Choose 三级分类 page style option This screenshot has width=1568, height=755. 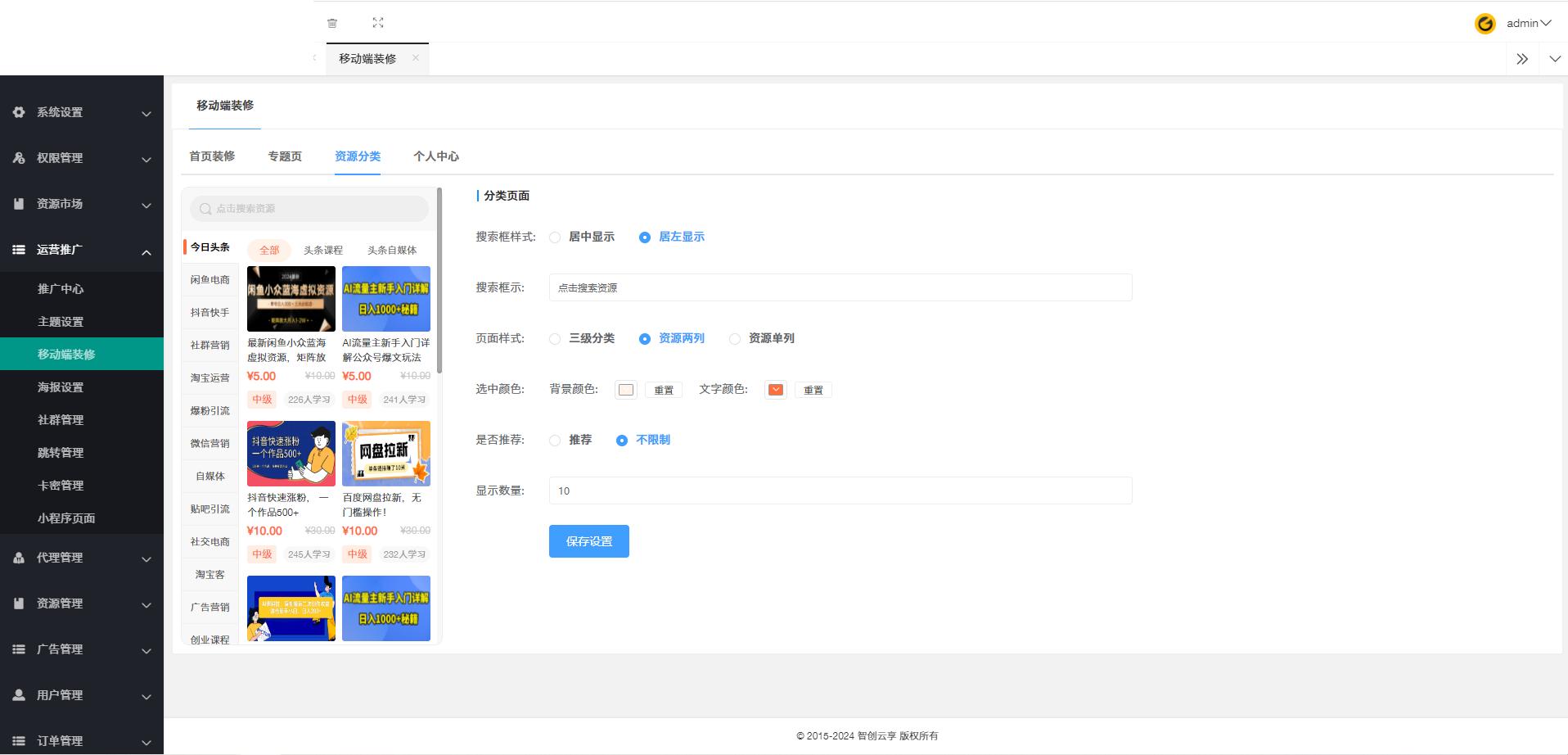click(555, 339)
